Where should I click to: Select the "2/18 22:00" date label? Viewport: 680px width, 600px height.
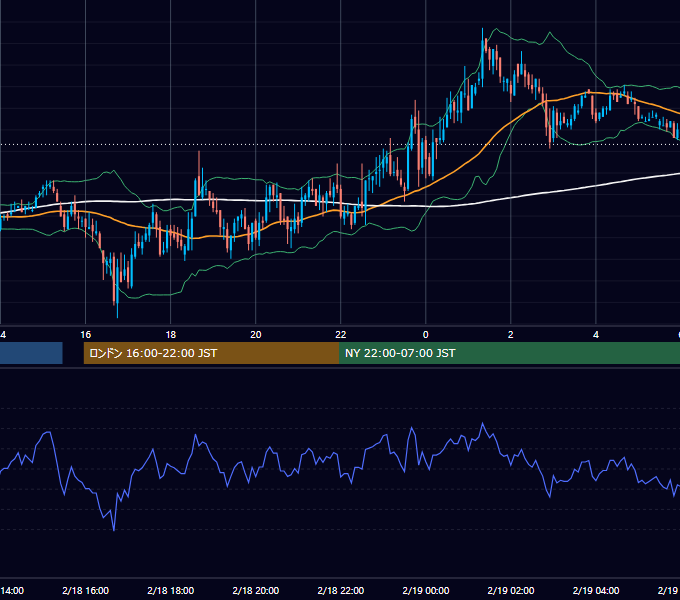(x=340, y=590)
